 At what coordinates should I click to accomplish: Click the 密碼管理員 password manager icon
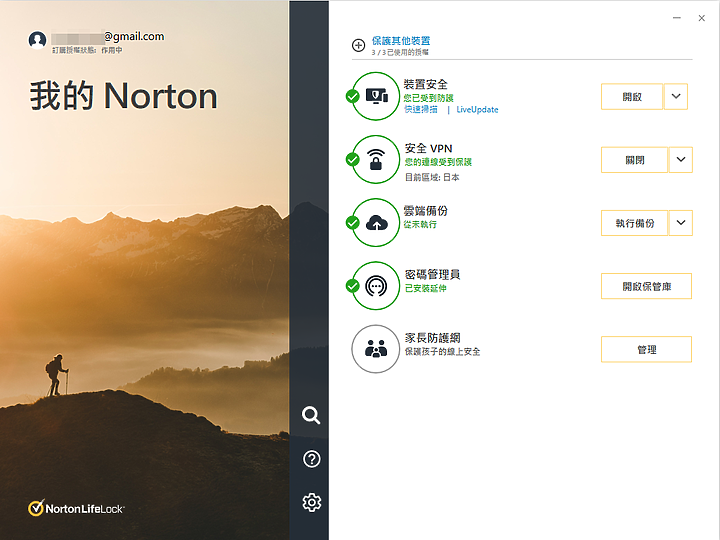click(x=376, y=286)
